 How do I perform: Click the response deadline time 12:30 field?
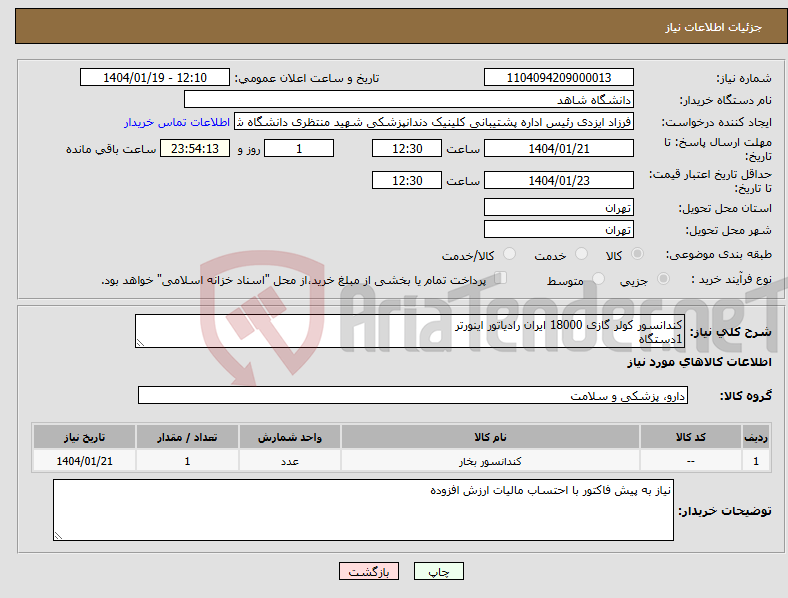click(407, 148)
